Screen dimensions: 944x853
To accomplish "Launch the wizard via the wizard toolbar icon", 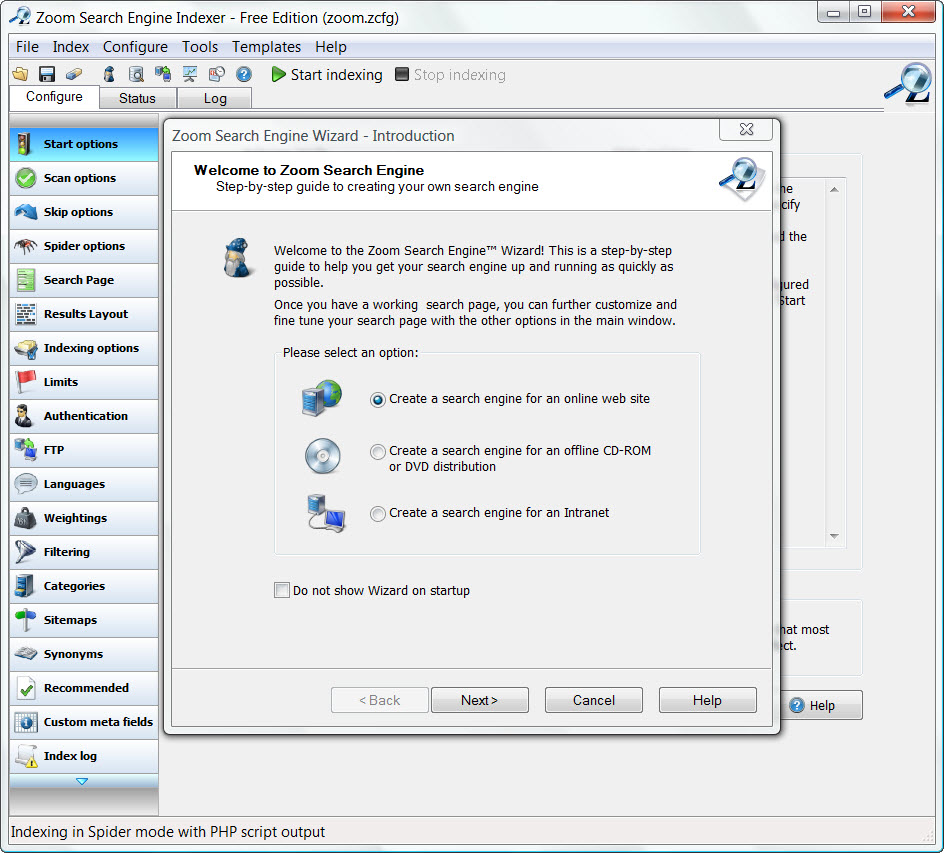I will (x=109, y=74).
